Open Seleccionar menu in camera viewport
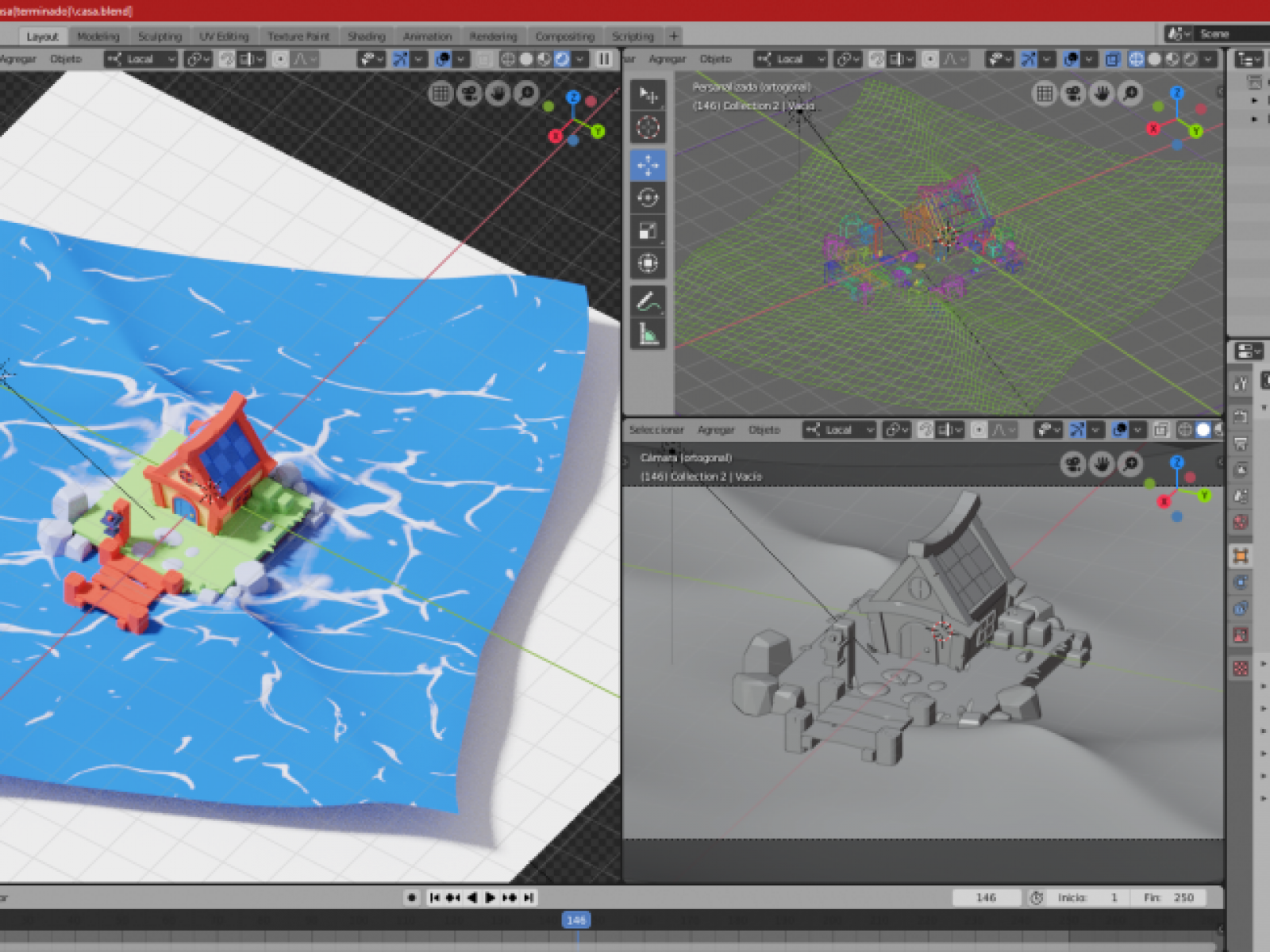Viewport: 1270px width, 952px height. 656,429
